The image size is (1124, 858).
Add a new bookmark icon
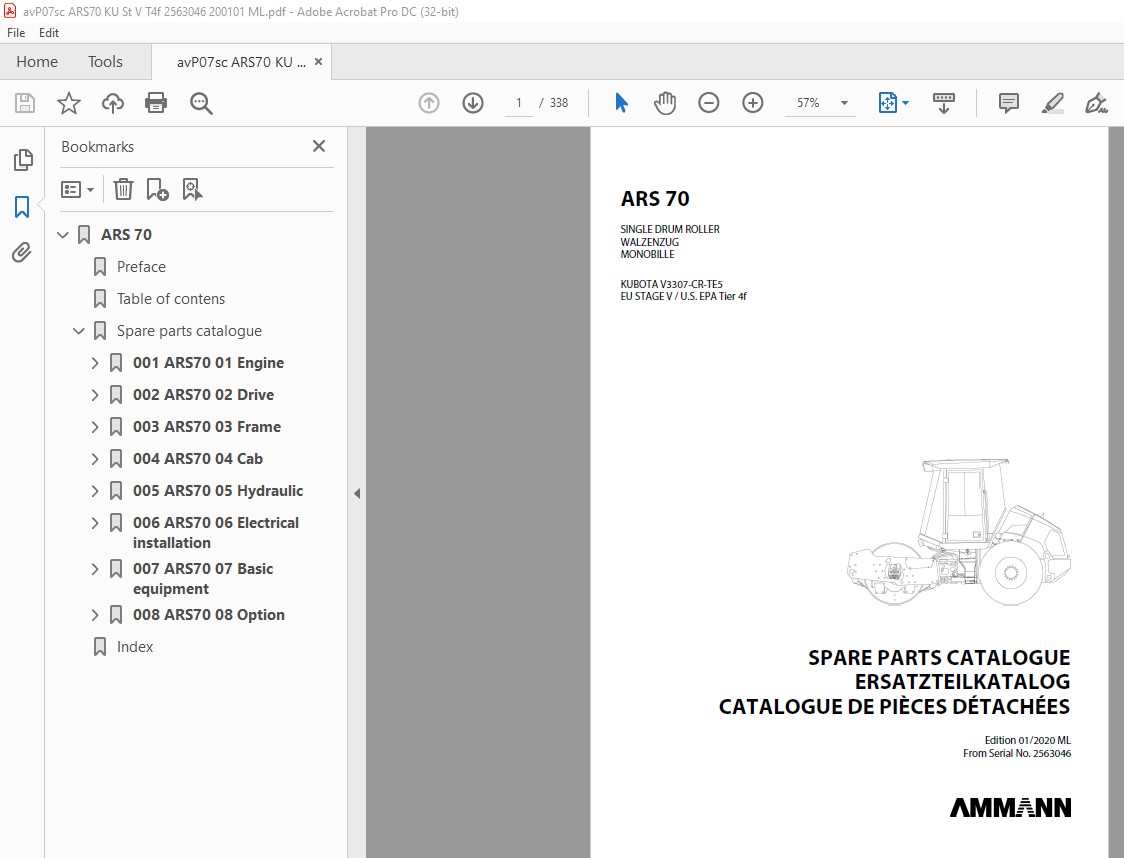pyautogui.click(x=157, y=189)
